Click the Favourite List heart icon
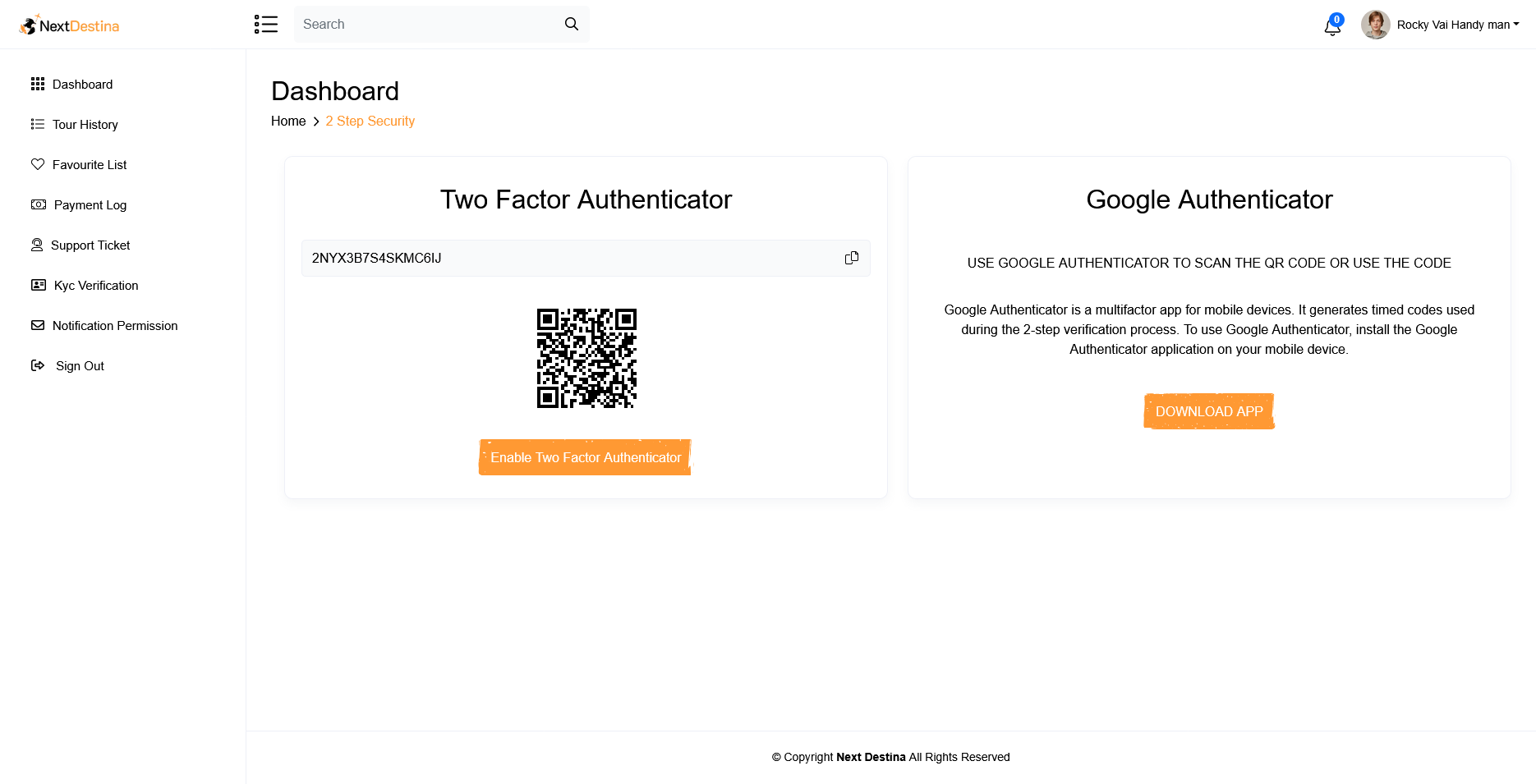1536x784 pixels. (38, 164)
